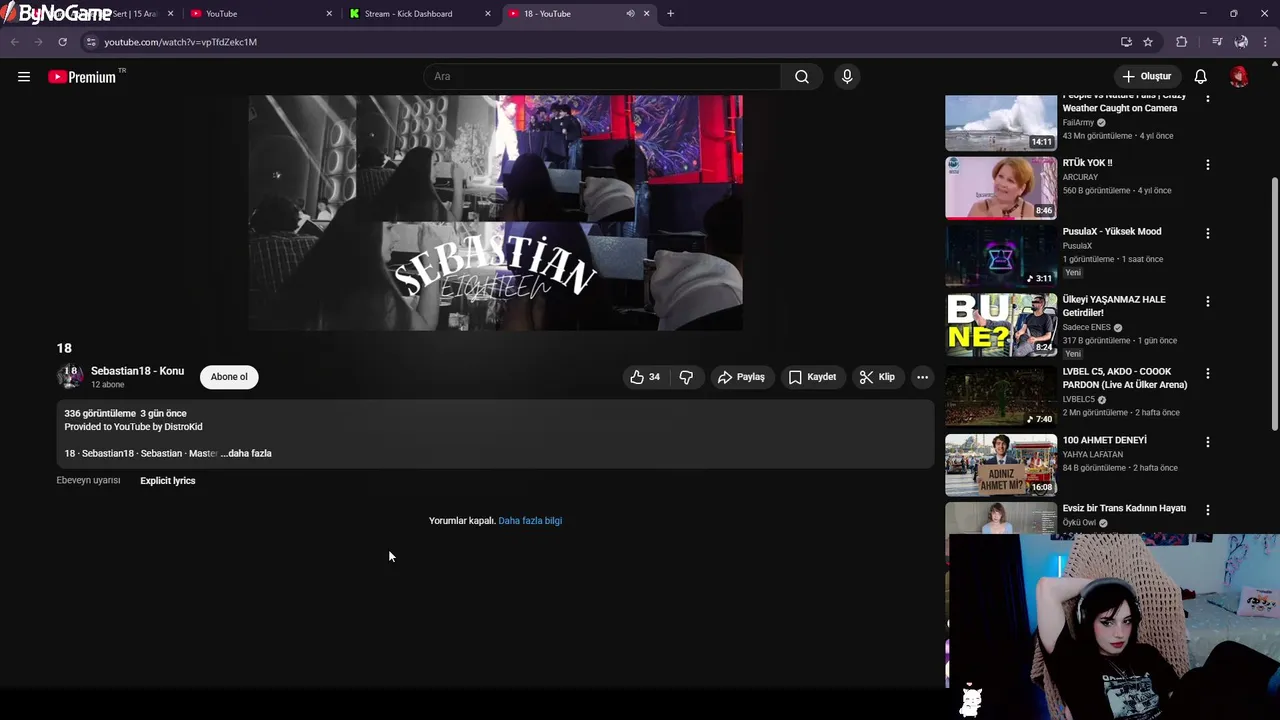Image resolution: width=1280 pixels, height=720 pixels.
Task: View site information icon in address bar
Action: [x=91, y=42]
